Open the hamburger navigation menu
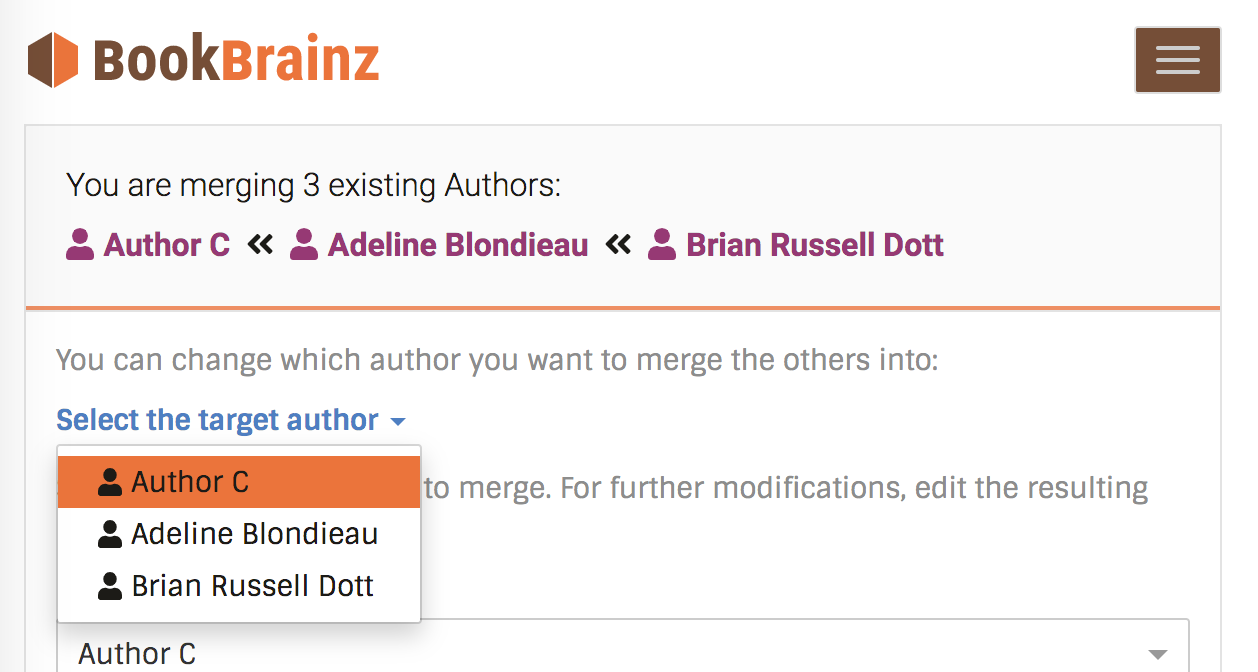Viewport: 1258px width, 672px height. pos(1177,60)
